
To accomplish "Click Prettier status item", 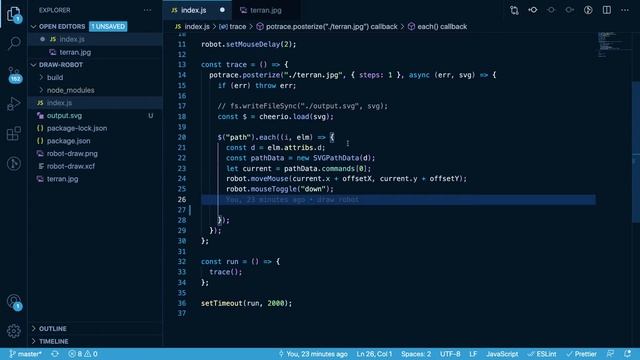I will coord(581,354).
